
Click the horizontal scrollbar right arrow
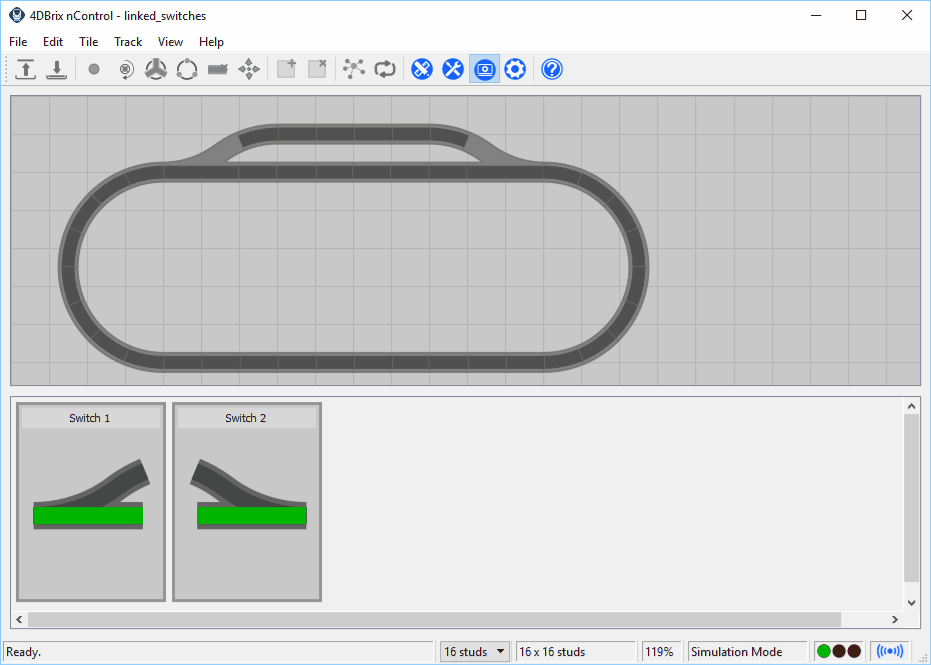[x=895, y=620]
